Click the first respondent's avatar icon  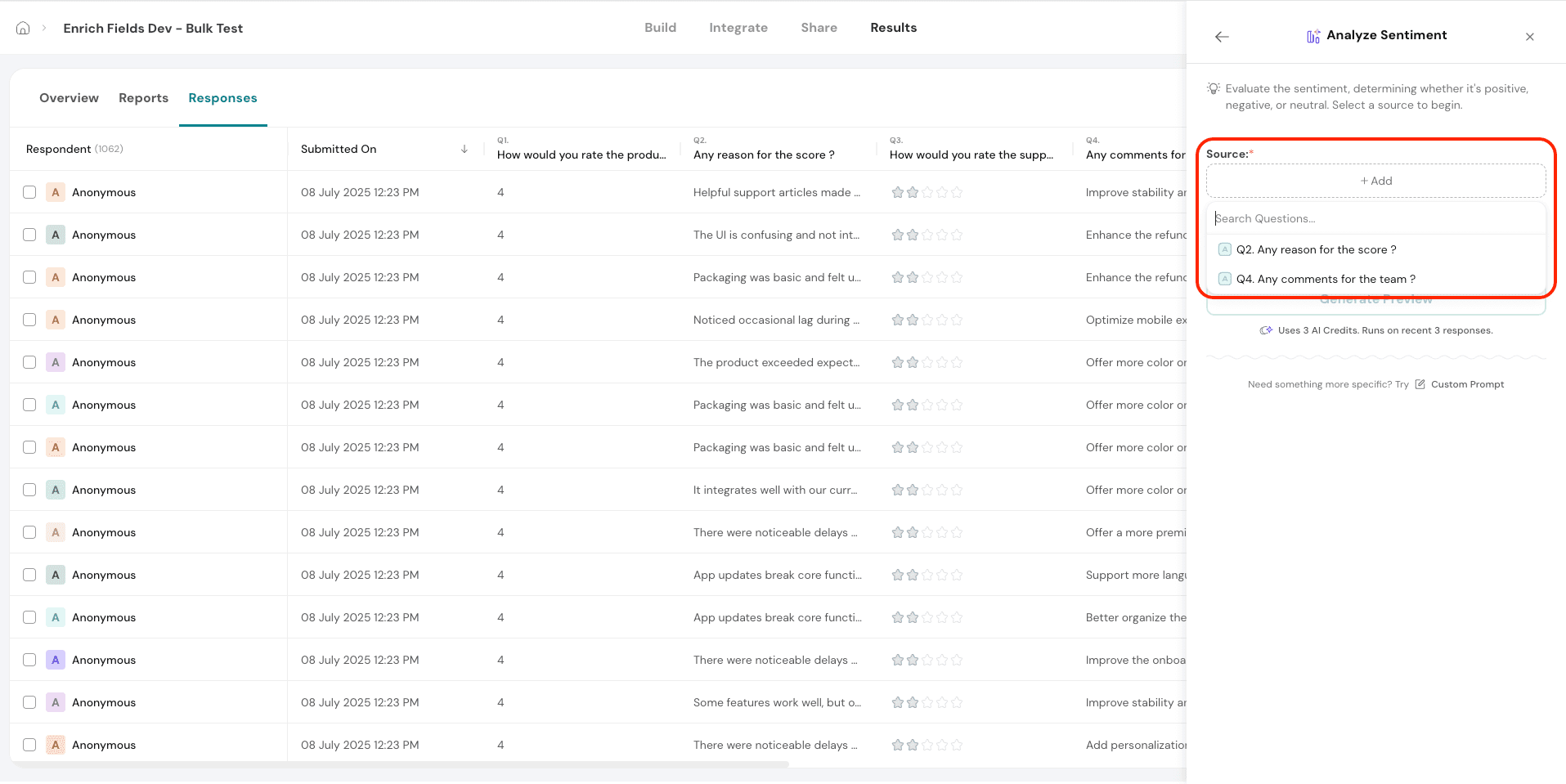[x=55, y=192]
